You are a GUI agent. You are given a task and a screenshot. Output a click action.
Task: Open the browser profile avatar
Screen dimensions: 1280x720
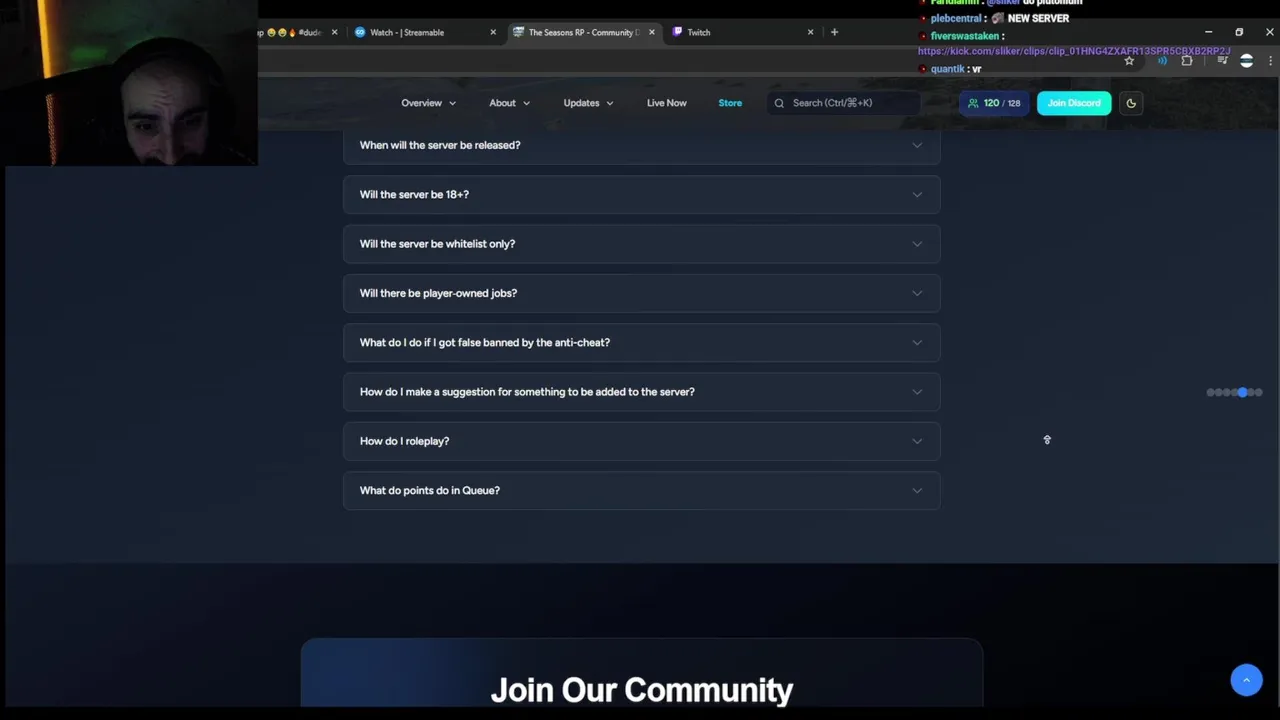tap(1246, 61)
